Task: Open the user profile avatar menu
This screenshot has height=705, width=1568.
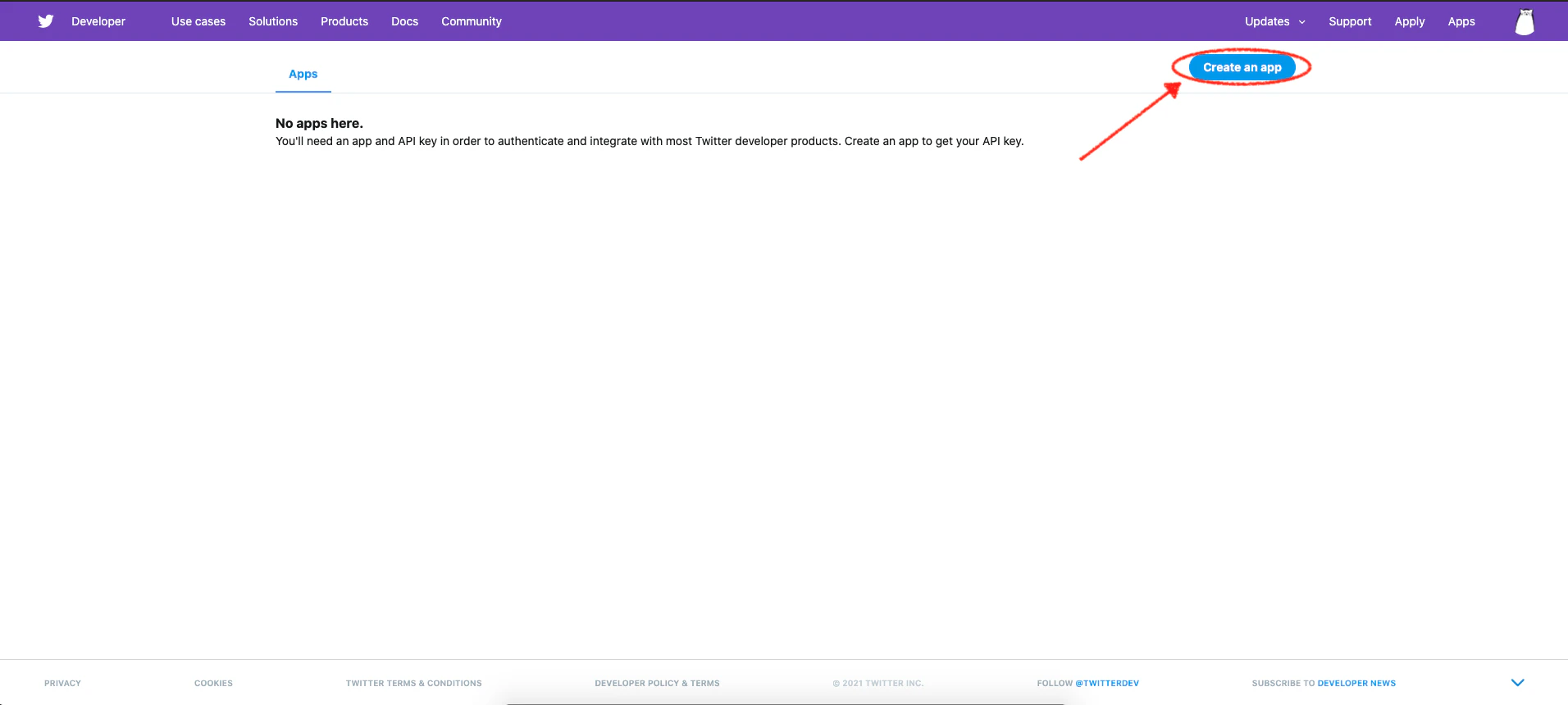Action: (x=1525, y=21)
